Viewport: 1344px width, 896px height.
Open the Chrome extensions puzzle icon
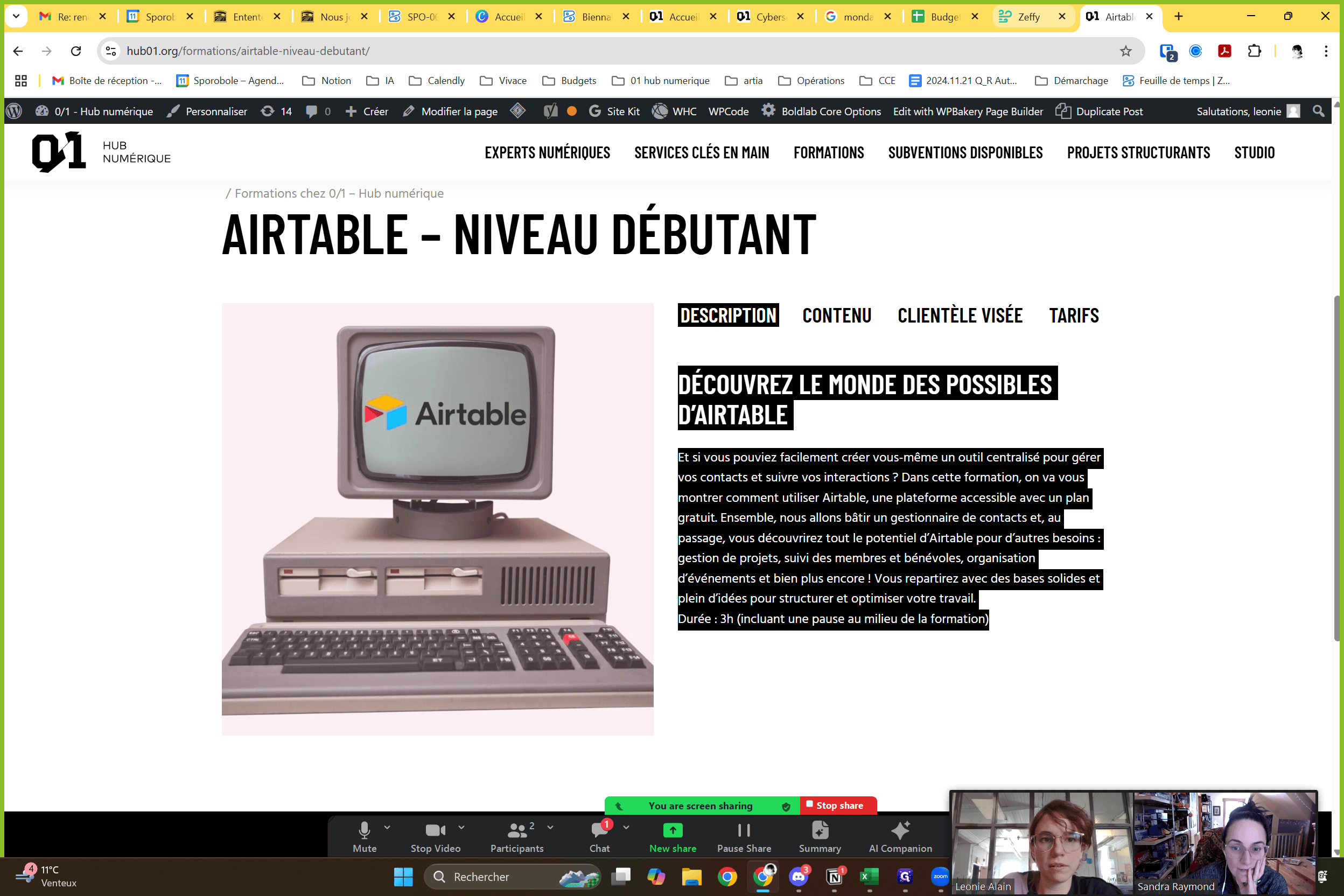[x=1254, y=51]
